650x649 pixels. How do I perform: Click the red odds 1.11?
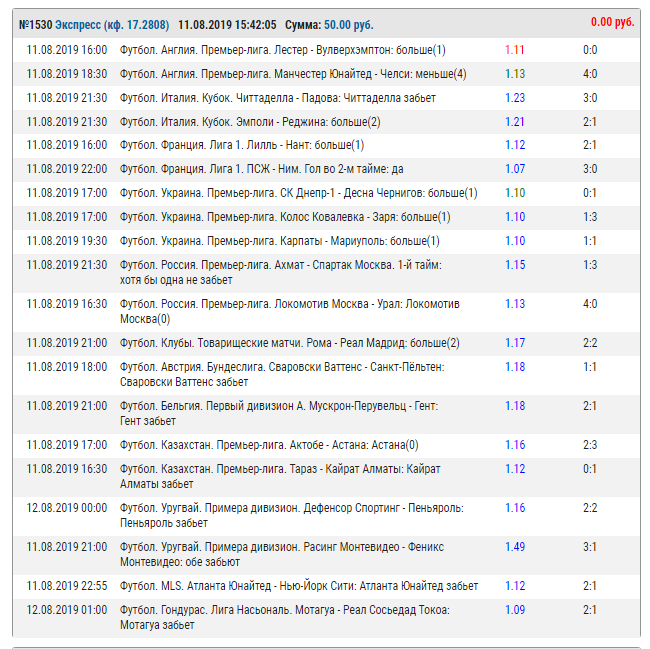pyautogui.click(x=514, y=50)
